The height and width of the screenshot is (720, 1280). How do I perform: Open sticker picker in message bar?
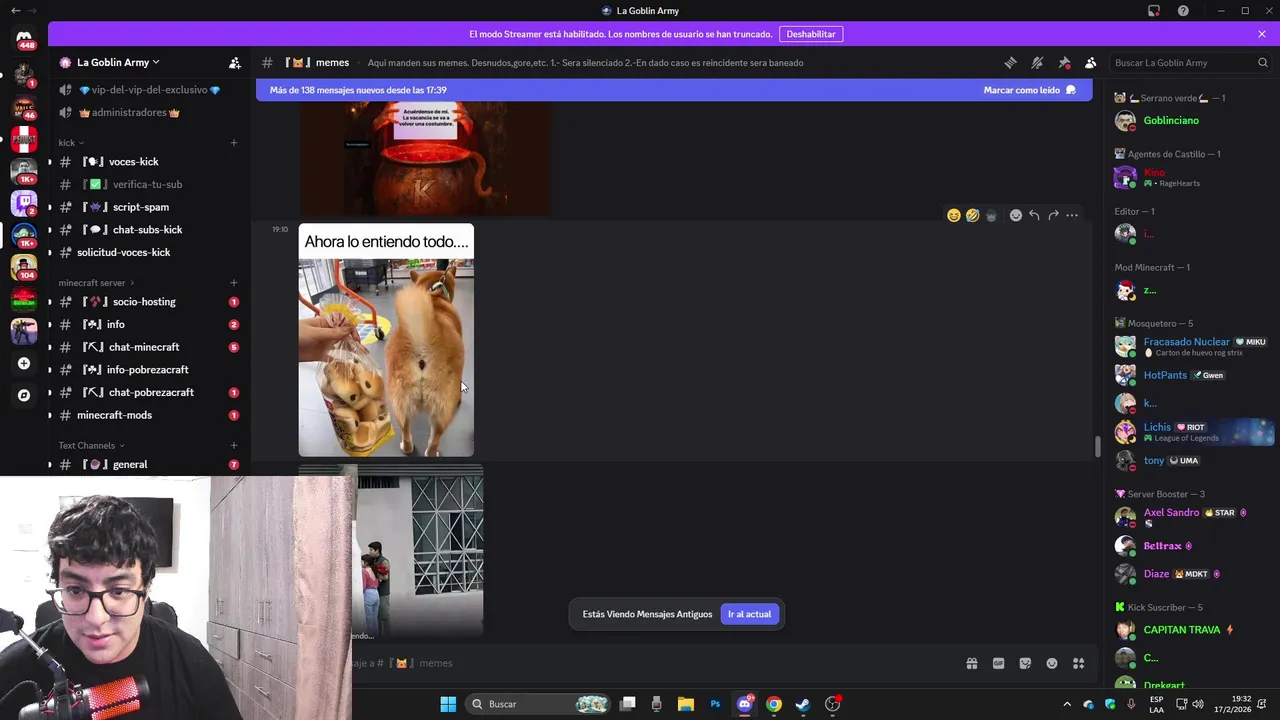pyautogui.click(x=1025, y=663)
